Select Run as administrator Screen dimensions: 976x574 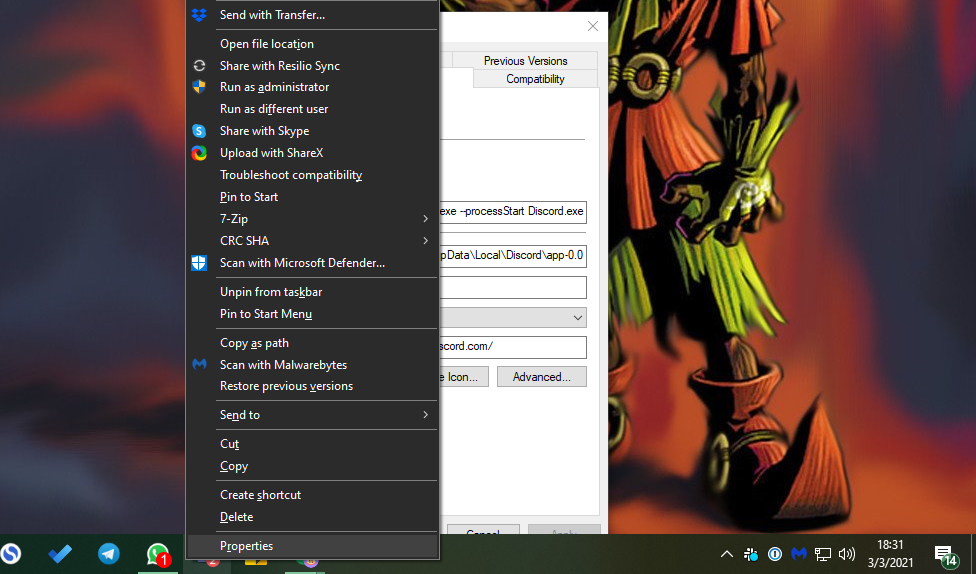(x=312, y=87)
